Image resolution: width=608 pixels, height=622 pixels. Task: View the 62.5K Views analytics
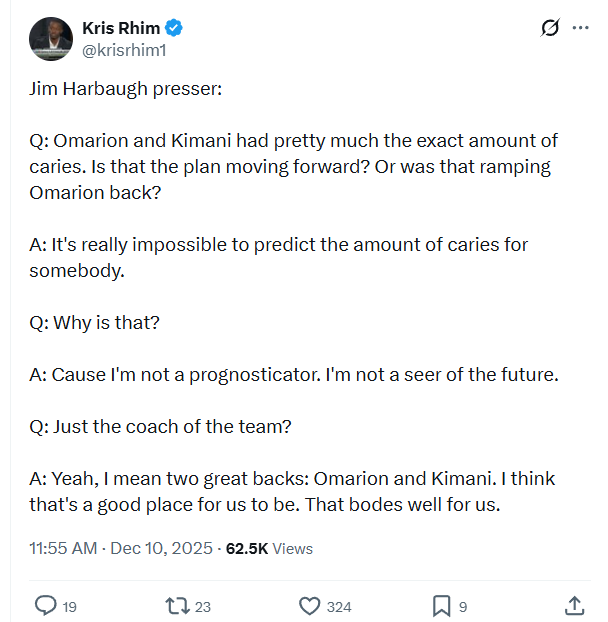click(x=270, y=548)
